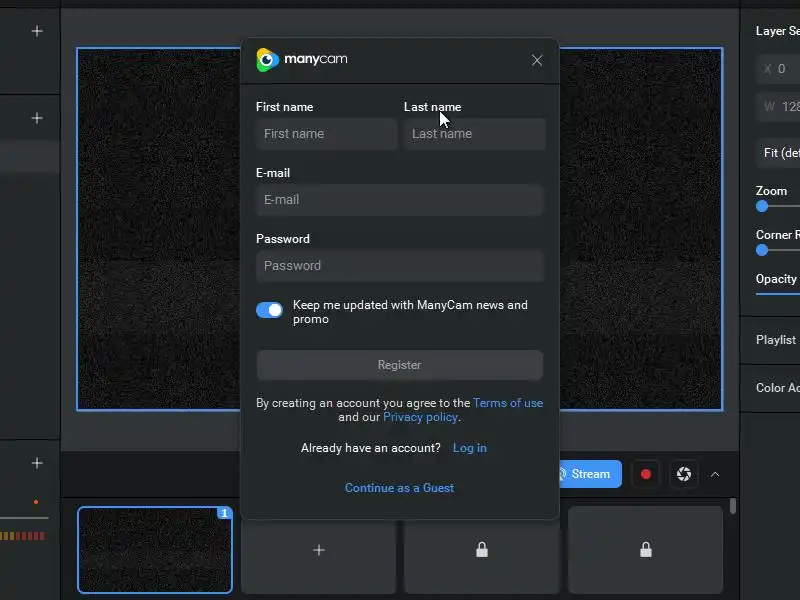Adjust the Zoom slider handle
Viewport: 800px width, 600px height.
[762, 206]
